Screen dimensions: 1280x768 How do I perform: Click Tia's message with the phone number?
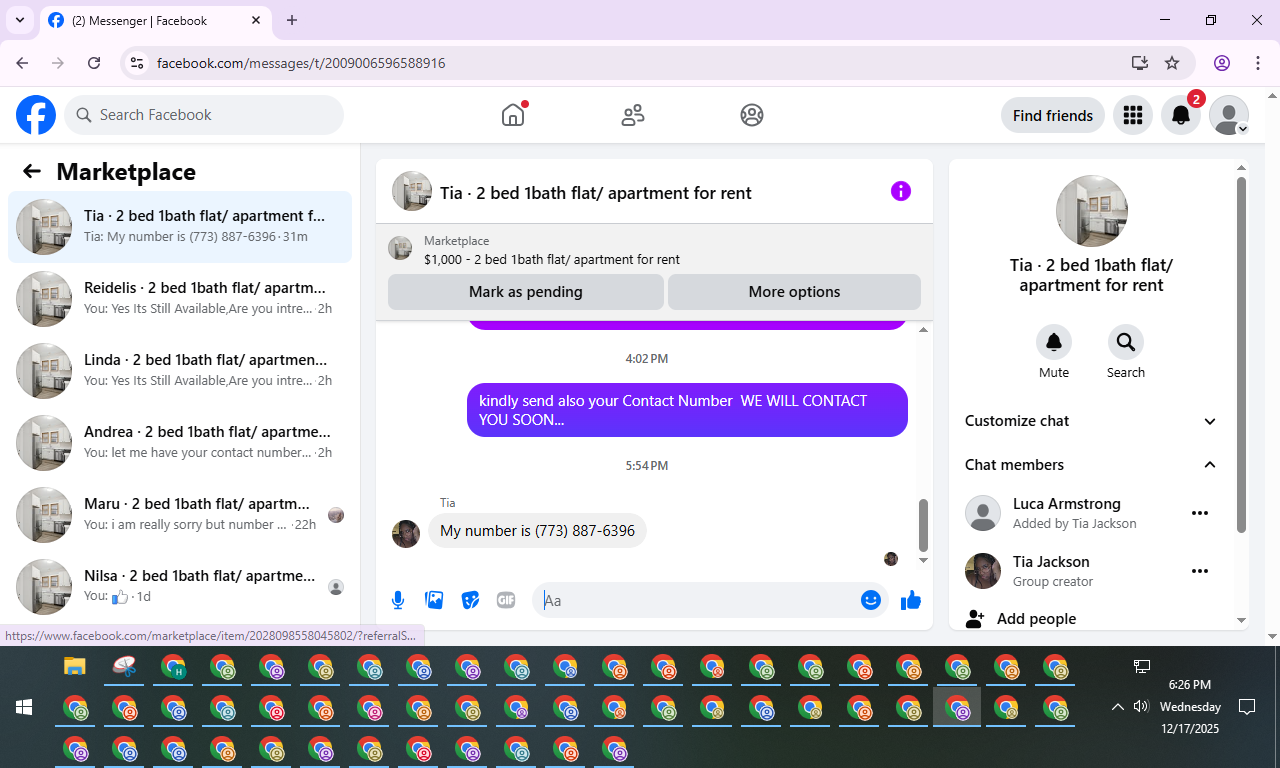[537, 531]
